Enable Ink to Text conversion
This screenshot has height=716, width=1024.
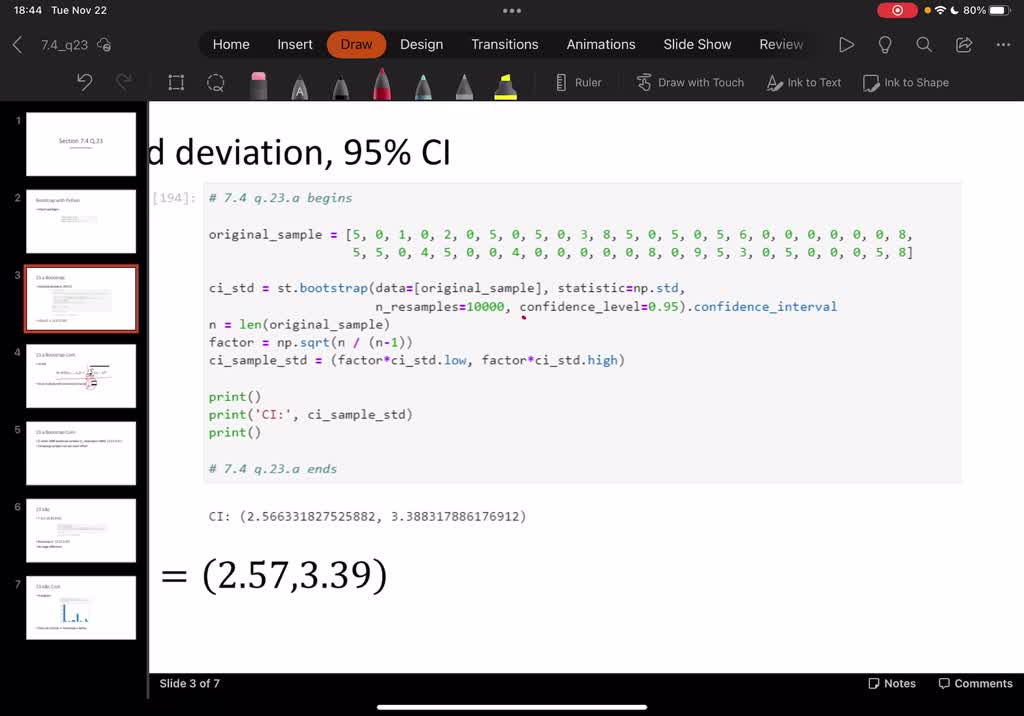point(804,83)
